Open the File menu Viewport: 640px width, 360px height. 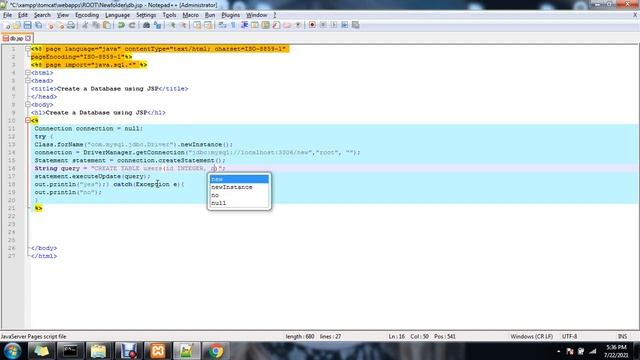pos(7,15)
